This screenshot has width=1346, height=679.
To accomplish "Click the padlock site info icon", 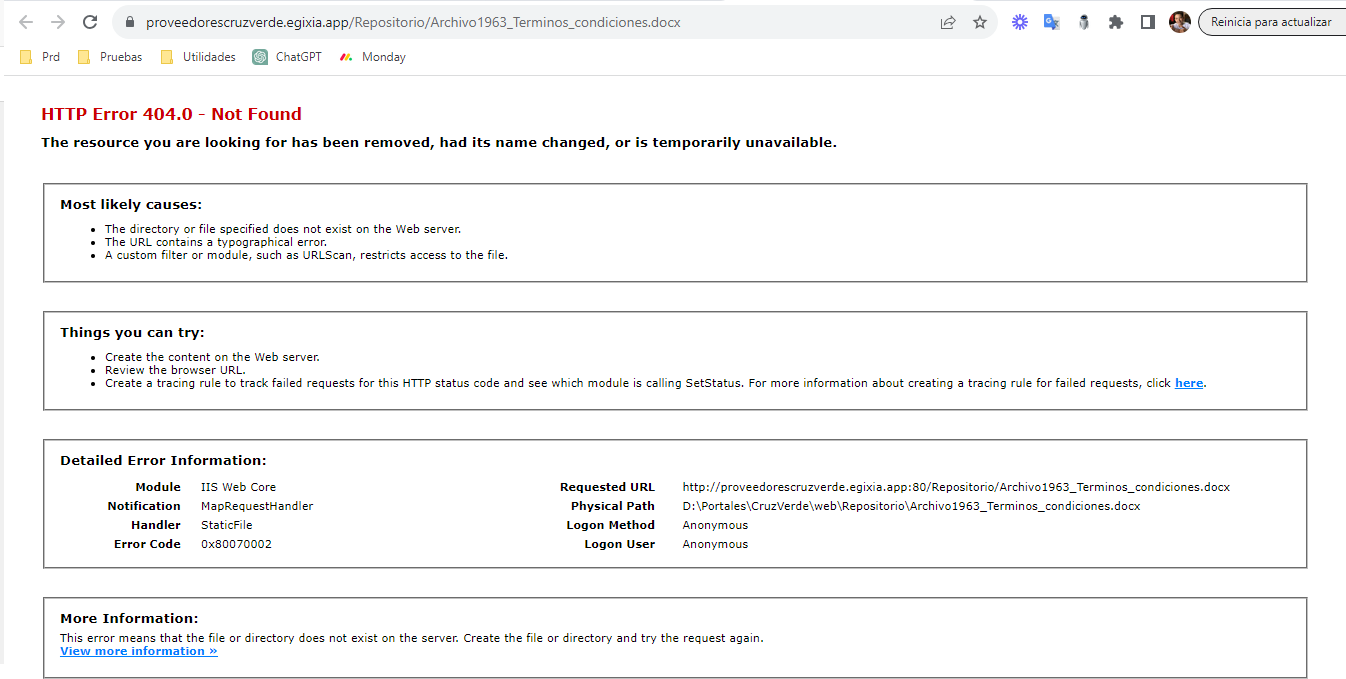I will click(x=129, y=22).
